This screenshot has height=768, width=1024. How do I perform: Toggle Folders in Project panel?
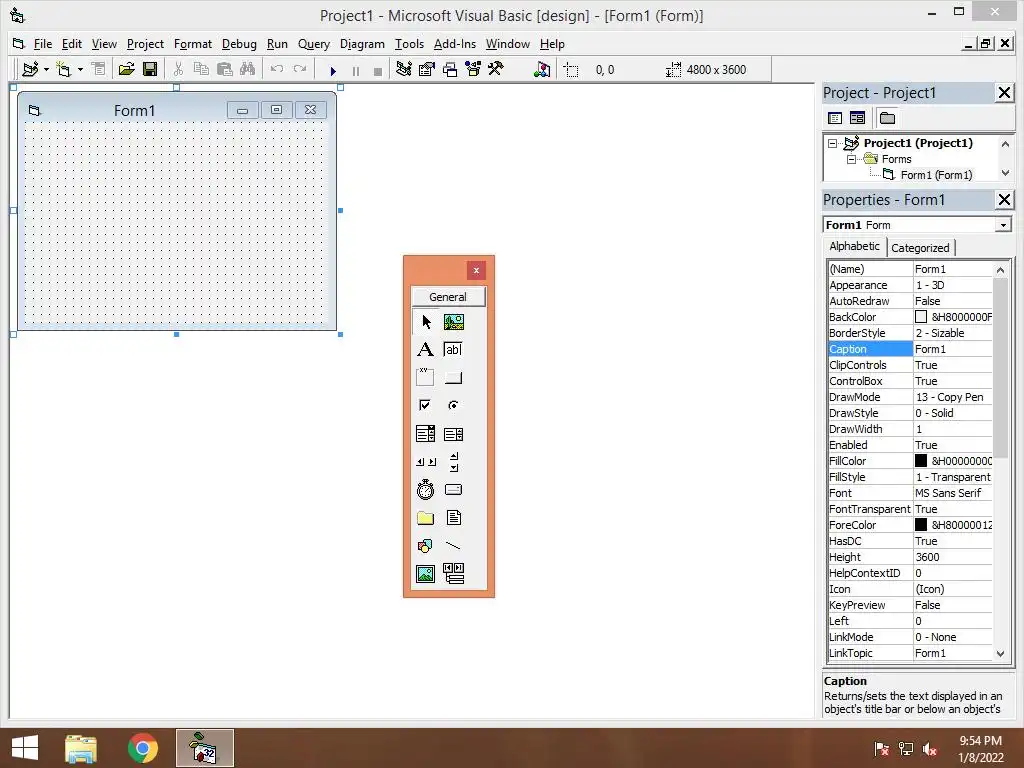887,118
